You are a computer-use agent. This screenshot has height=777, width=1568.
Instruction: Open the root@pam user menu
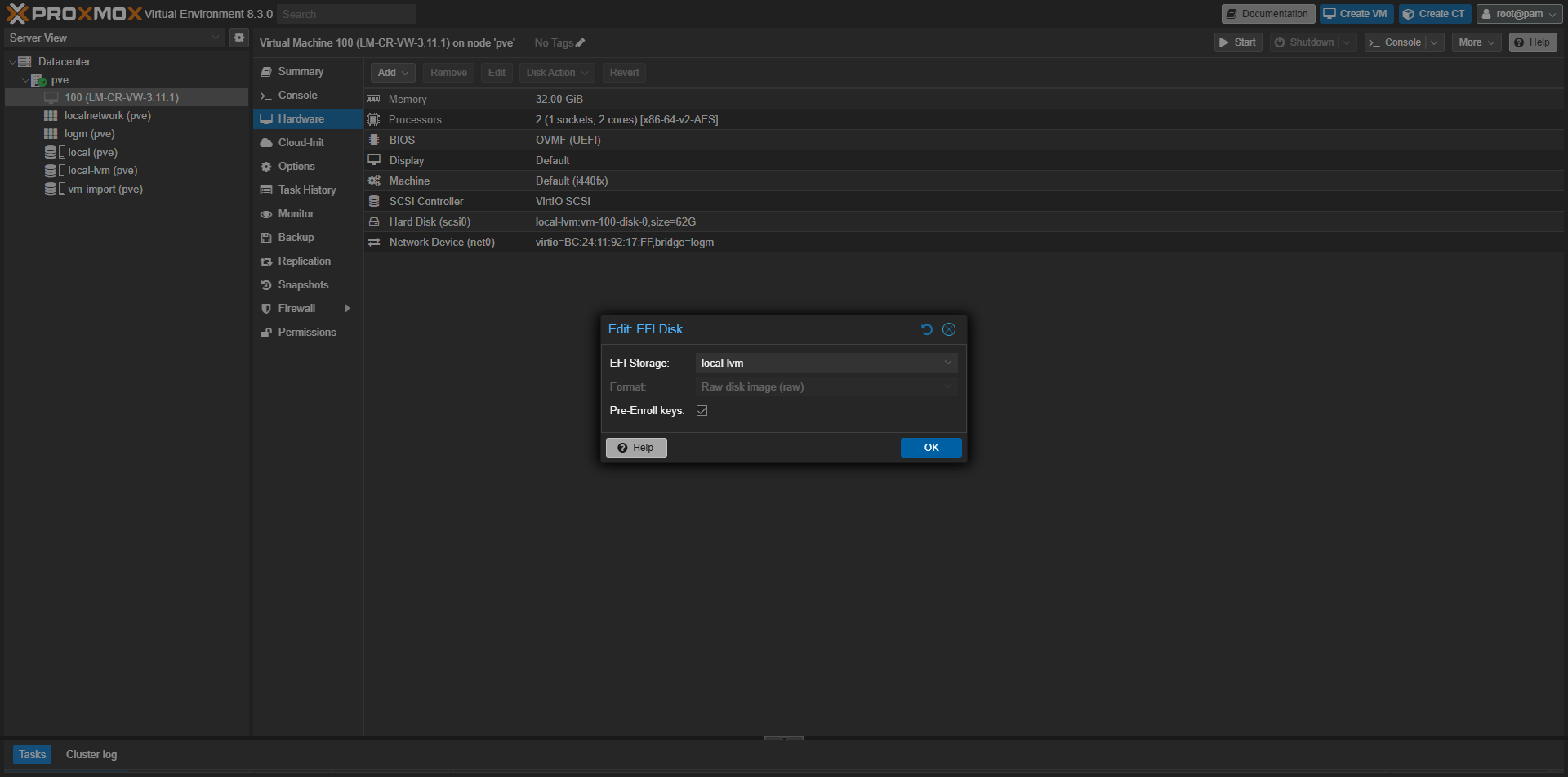(x=1518, y=14)
